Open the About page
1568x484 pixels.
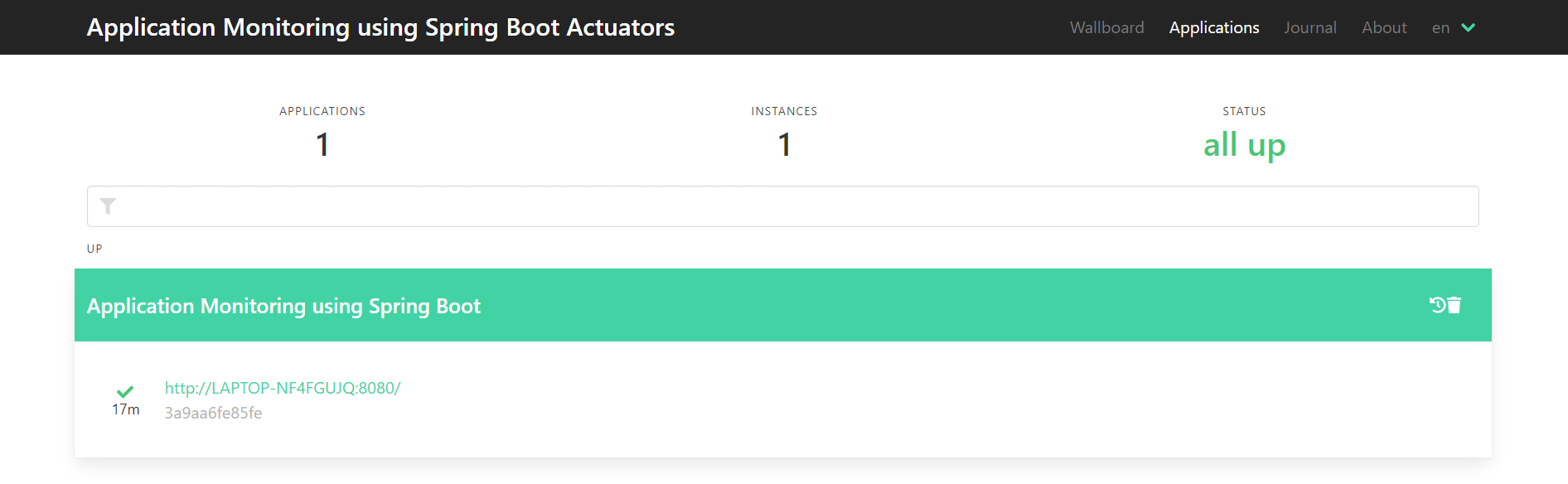[x=1384, y=27]
